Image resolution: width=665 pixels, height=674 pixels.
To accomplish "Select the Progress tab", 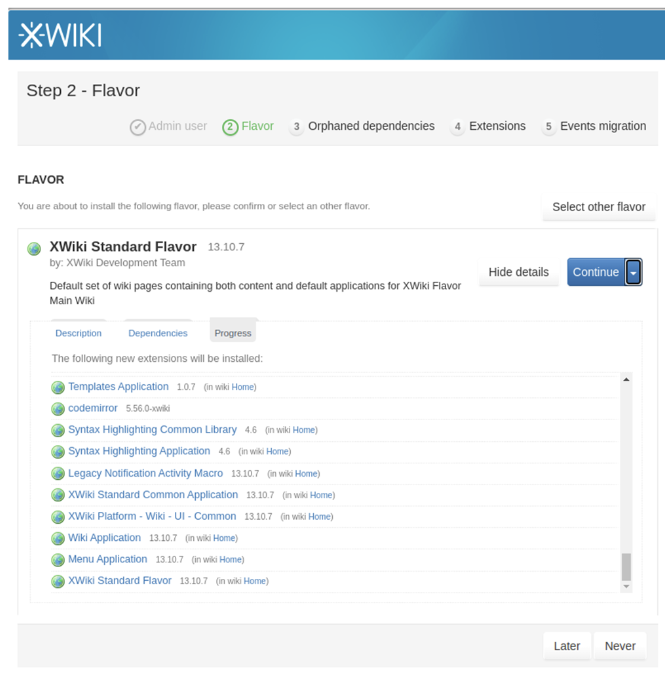I will coord(233,331).
